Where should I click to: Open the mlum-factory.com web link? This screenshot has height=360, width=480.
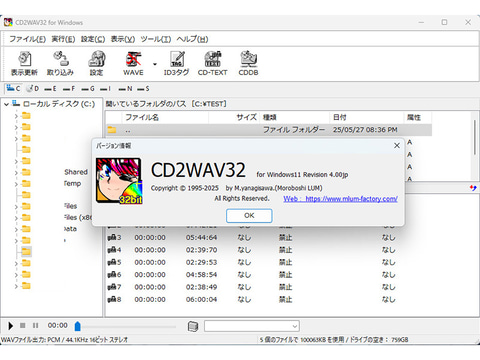[x=340, y=199]
